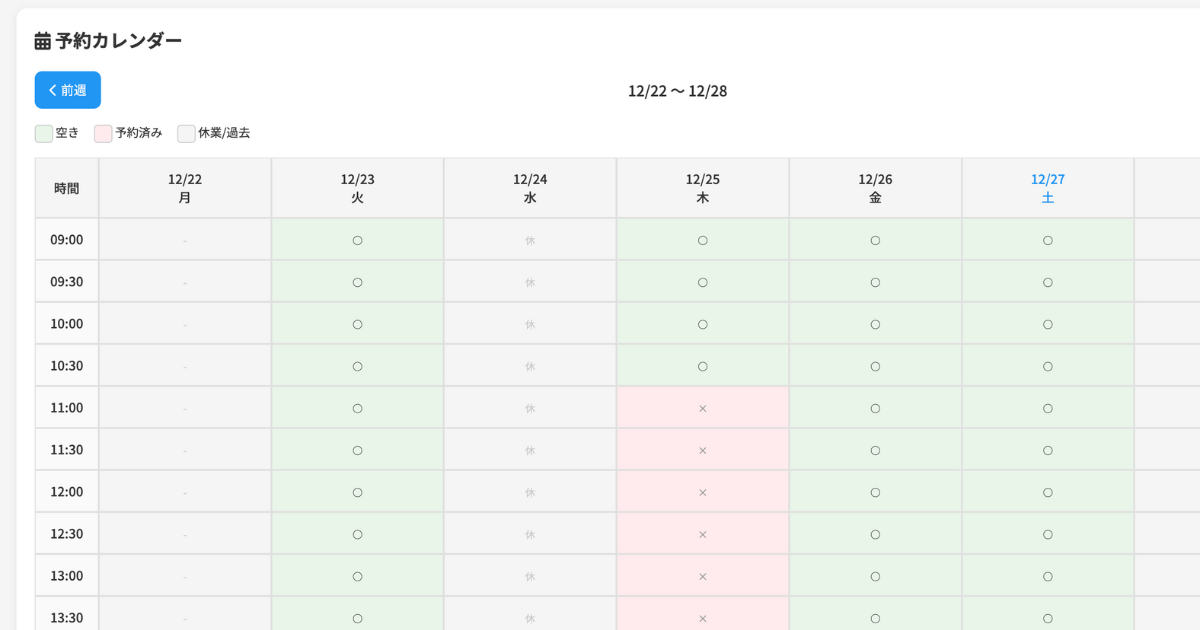Click the 12/23 火 column header
The height and width of the screenshot is (630, 1200).
357,188
